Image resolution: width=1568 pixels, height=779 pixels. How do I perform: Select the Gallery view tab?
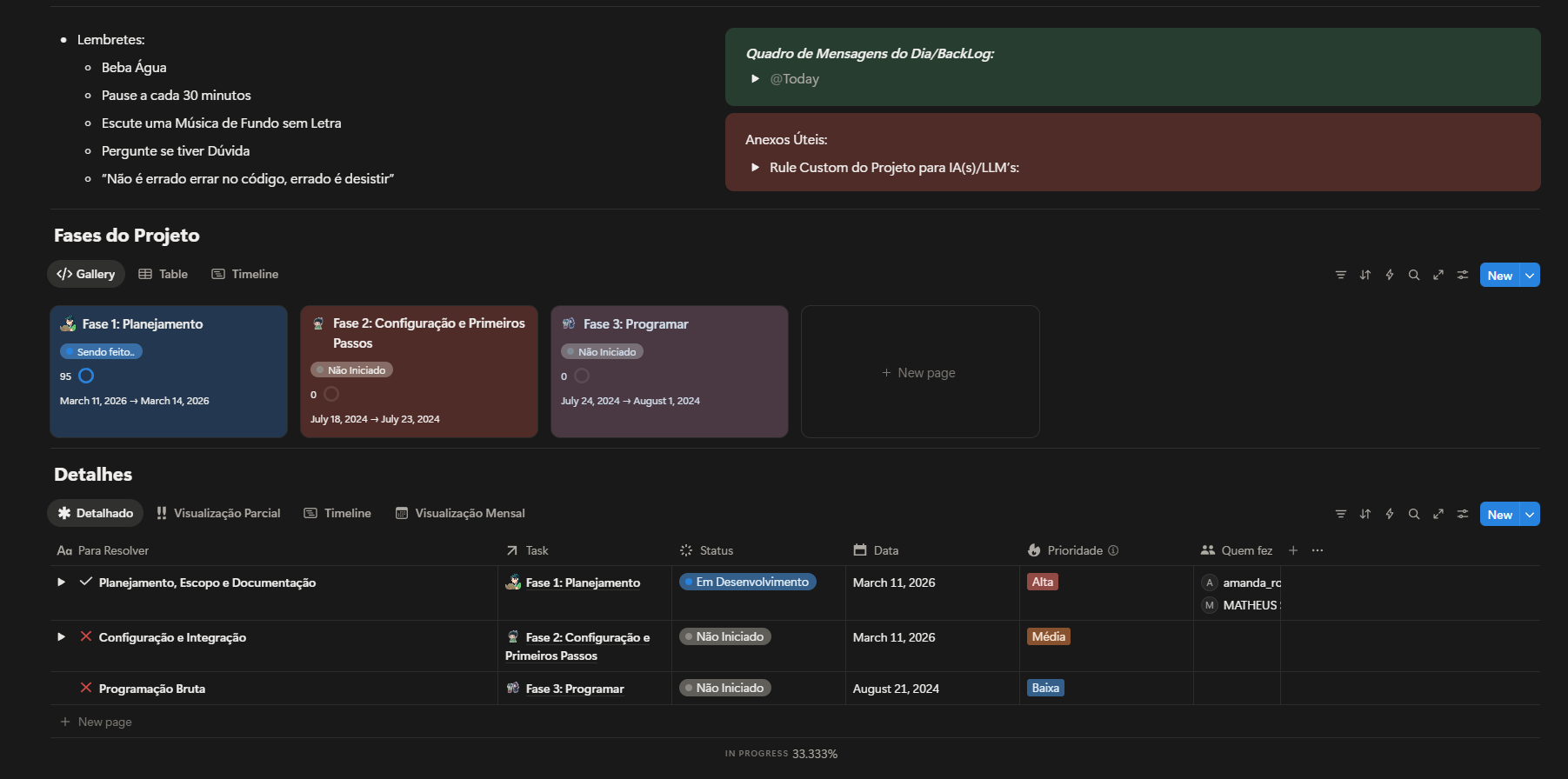(86, 274)
